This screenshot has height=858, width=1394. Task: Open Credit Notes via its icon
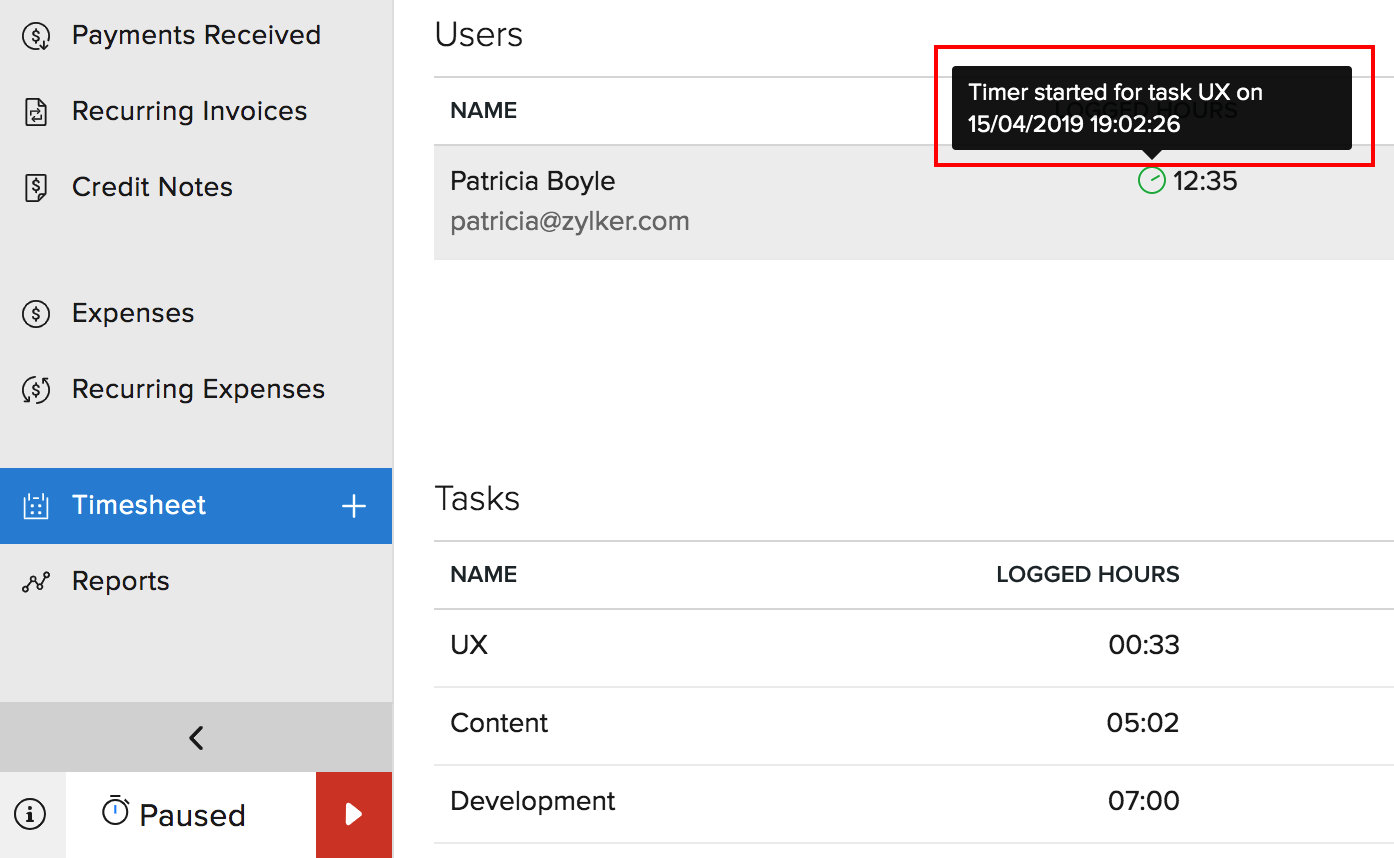coord(35,186)
